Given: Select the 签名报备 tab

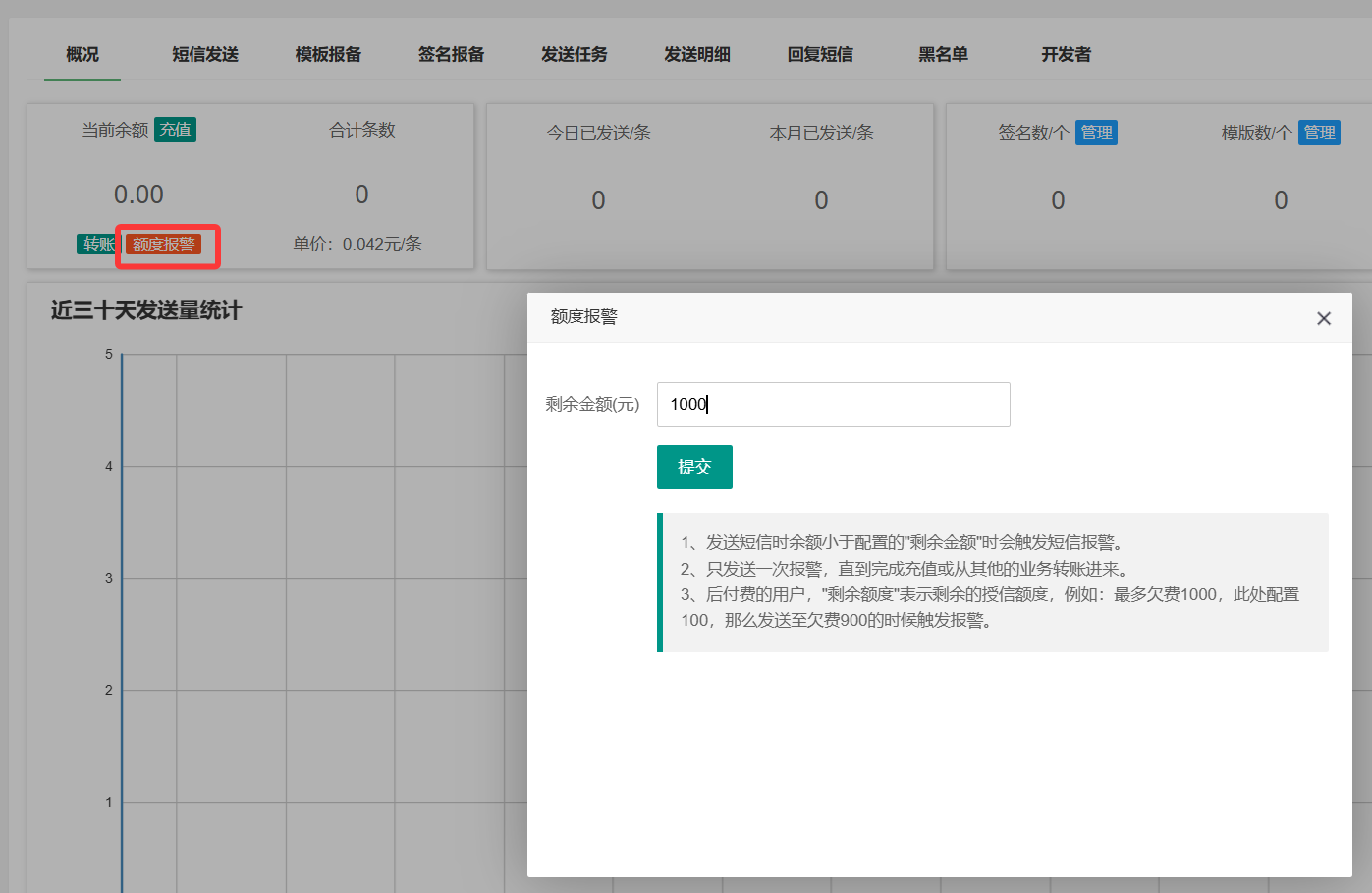Looking at the screenshot, I should click(451, 55).
